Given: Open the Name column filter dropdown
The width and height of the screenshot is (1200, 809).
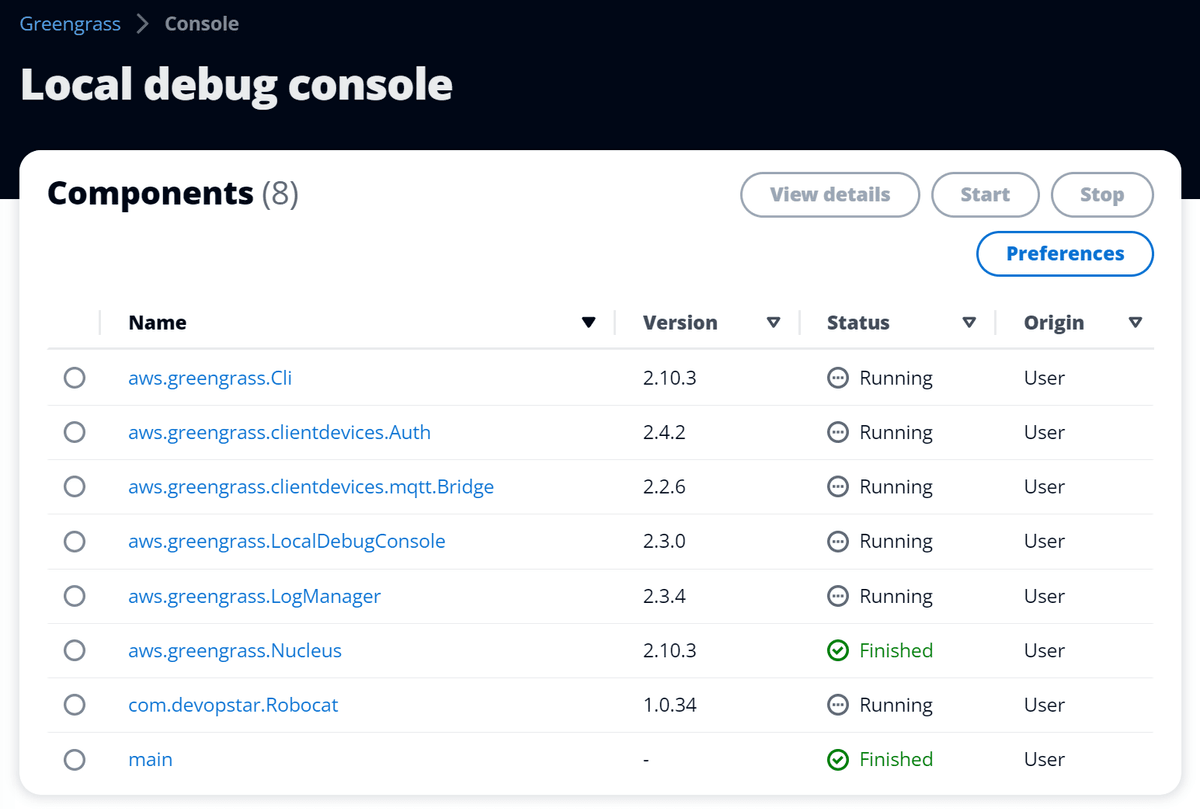Looking at the screenshot, I should [589, 322].
